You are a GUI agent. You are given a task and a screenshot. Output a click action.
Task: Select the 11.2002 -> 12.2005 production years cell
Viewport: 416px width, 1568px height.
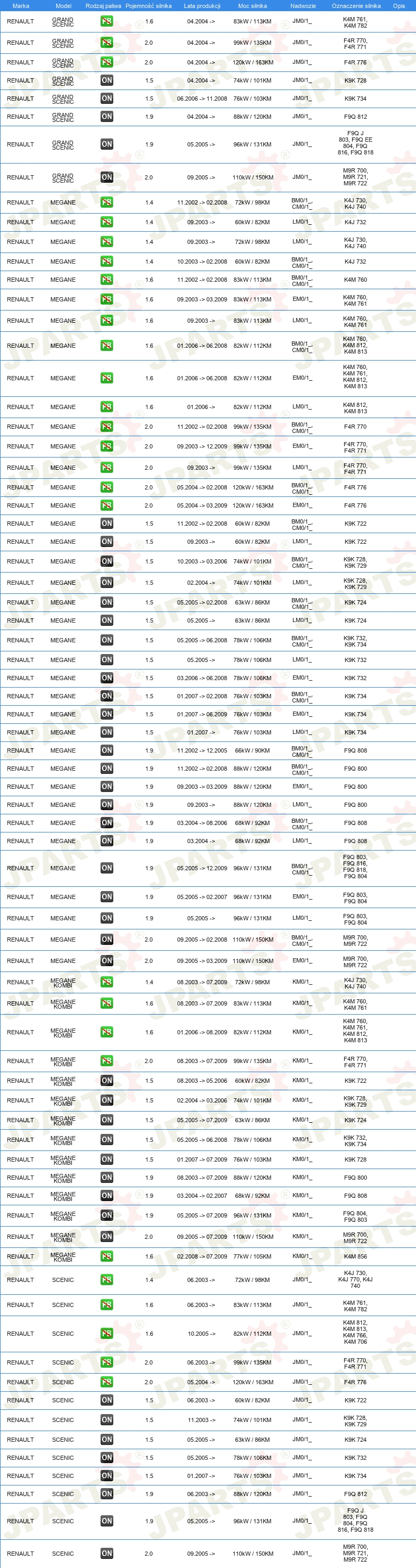202,750
